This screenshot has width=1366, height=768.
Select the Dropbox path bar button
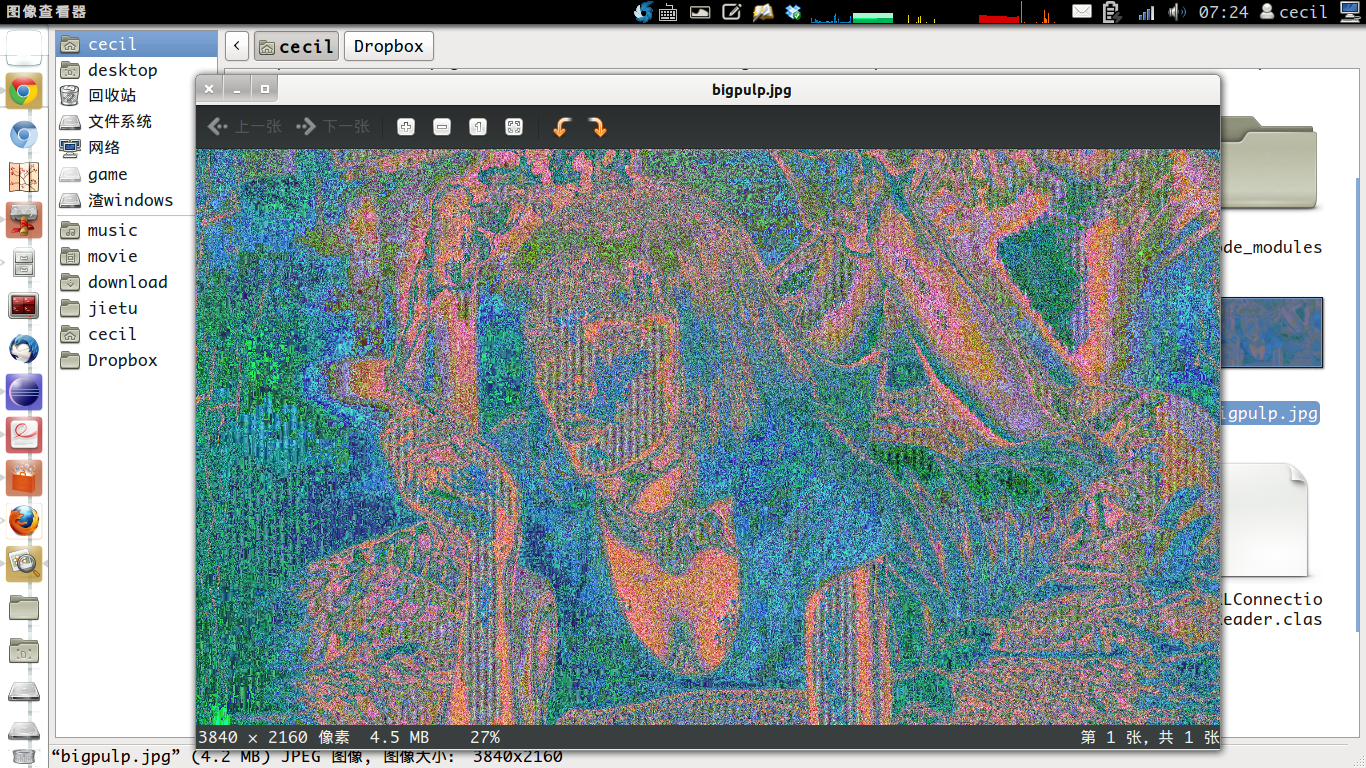coord(388,46)
